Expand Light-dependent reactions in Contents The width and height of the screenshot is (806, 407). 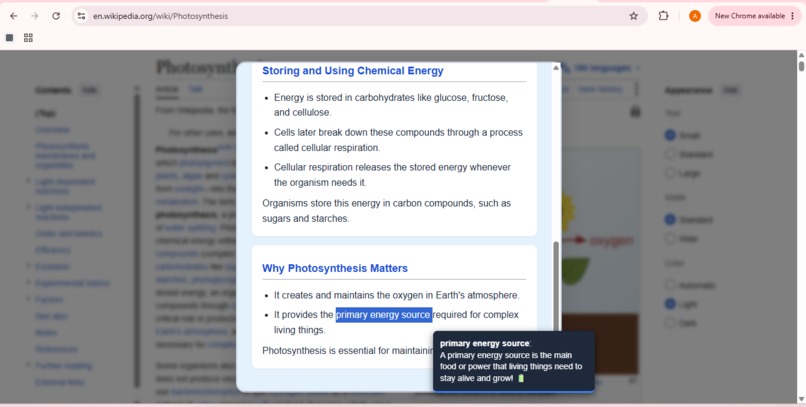[28, 181]
